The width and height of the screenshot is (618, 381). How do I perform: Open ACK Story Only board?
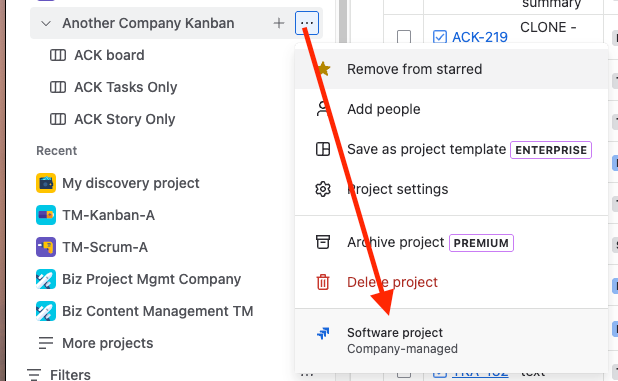coord(125,119)
